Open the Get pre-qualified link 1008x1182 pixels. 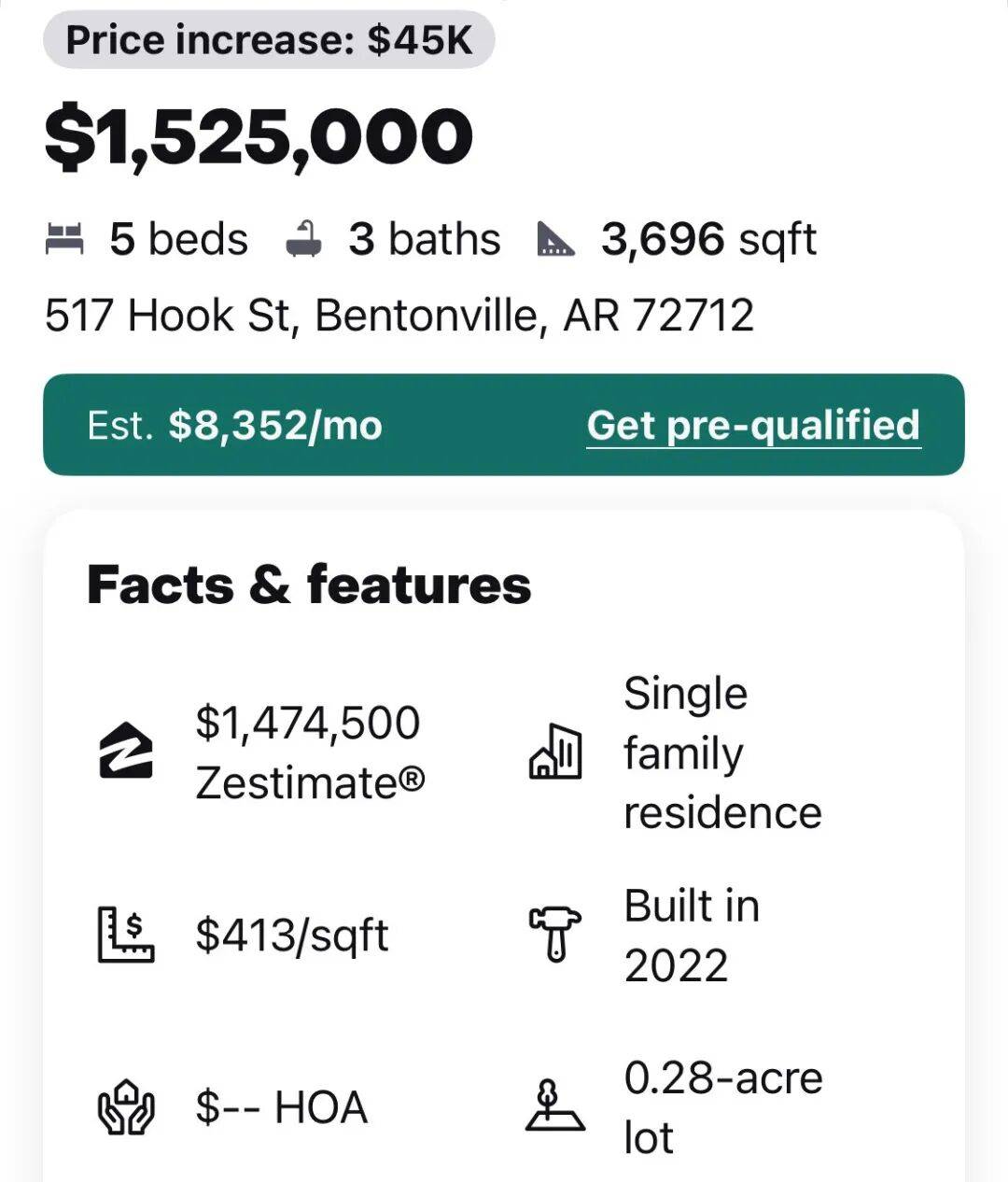point(753,425)
